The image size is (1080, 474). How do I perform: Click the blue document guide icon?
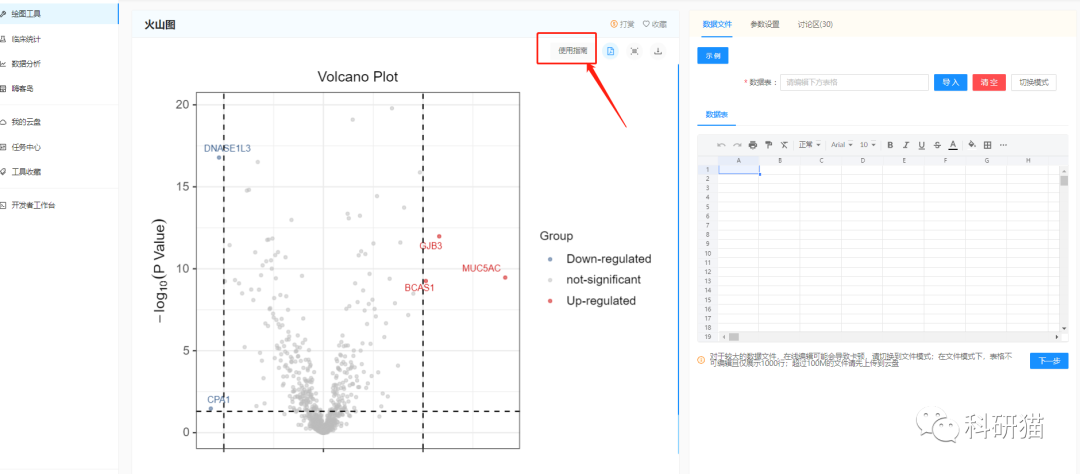point(610,51)
